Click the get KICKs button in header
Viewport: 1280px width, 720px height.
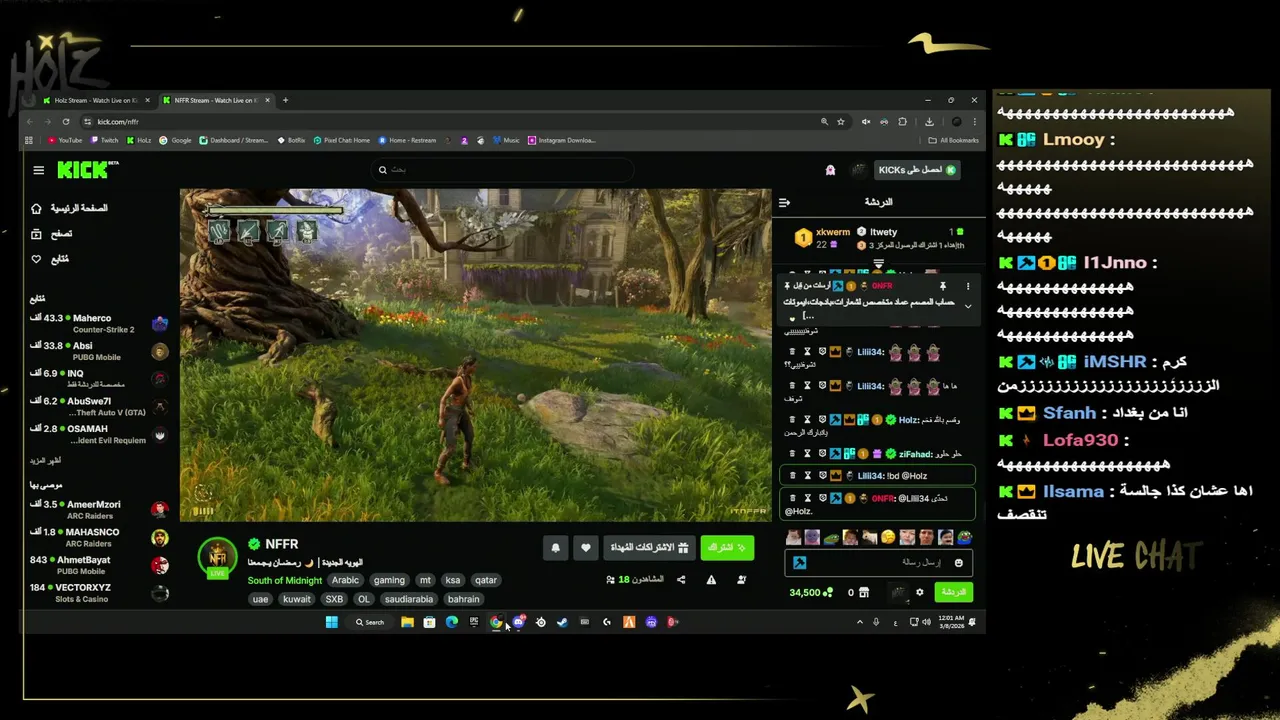pos(917,170)
